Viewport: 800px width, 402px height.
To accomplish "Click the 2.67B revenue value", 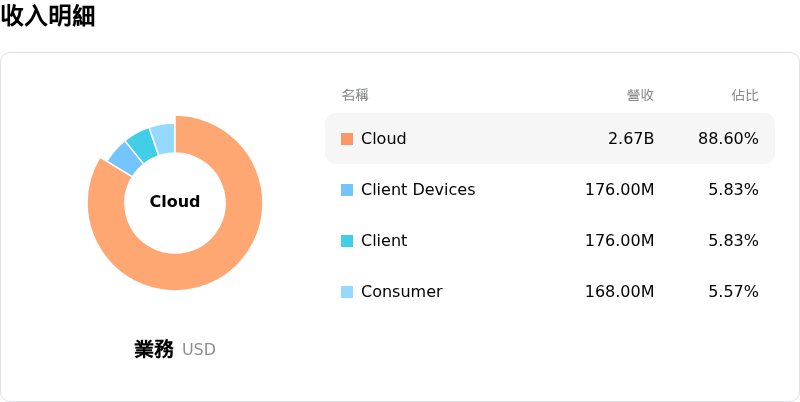I will coord(631,139).
